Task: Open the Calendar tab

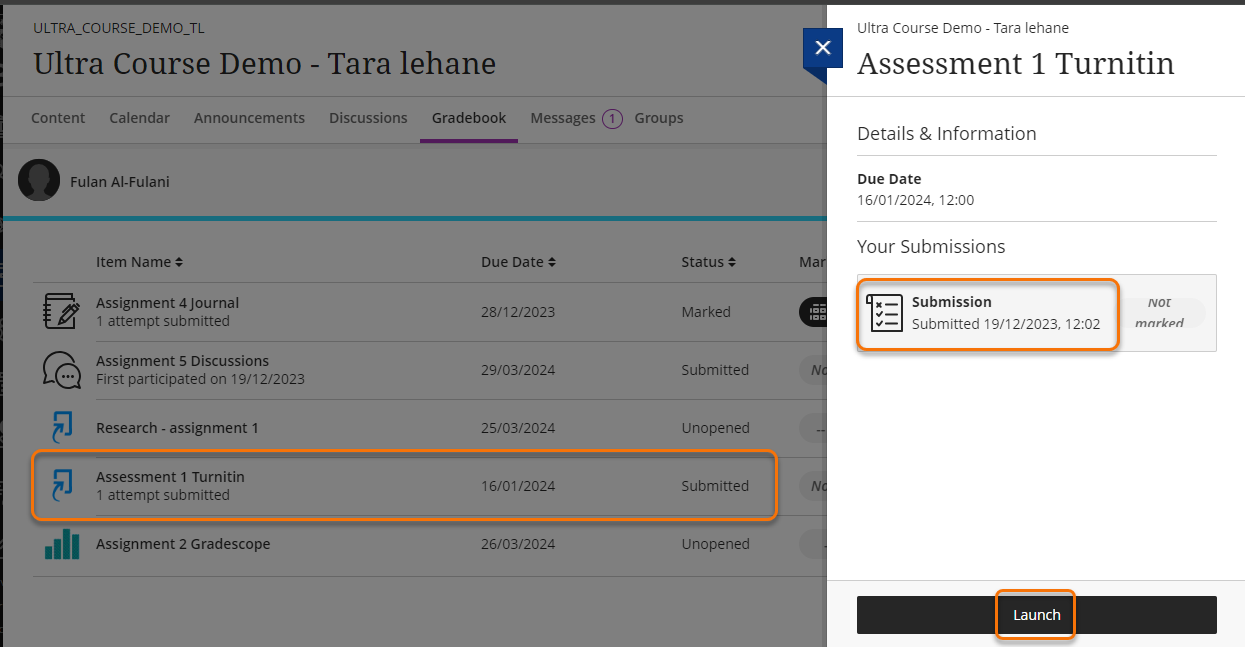Action: (x=139, y=118)
